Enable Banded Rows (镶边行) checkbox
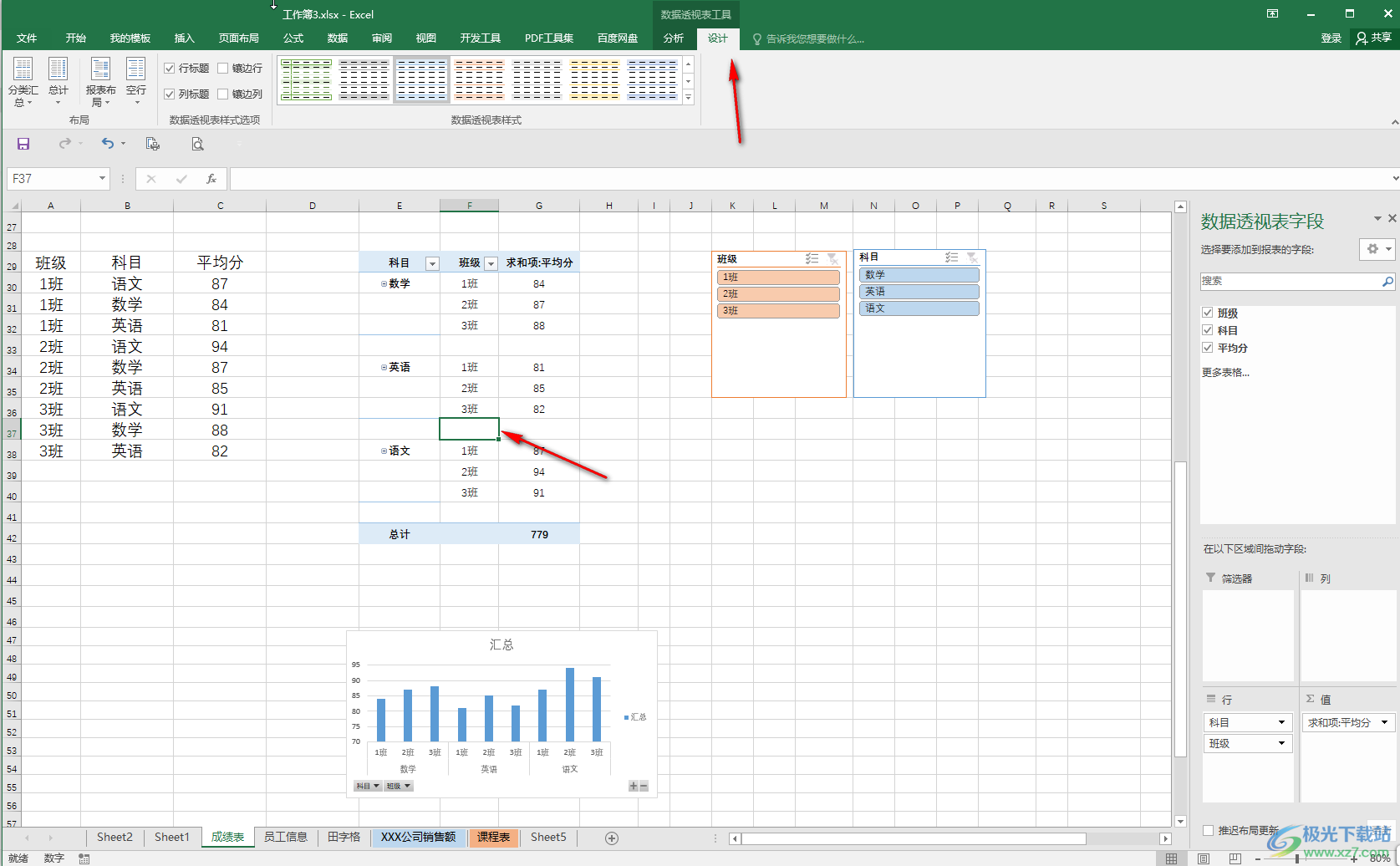Image resolution: width=1400 pixels, height=866 pixels. click(x=223, y=69)
